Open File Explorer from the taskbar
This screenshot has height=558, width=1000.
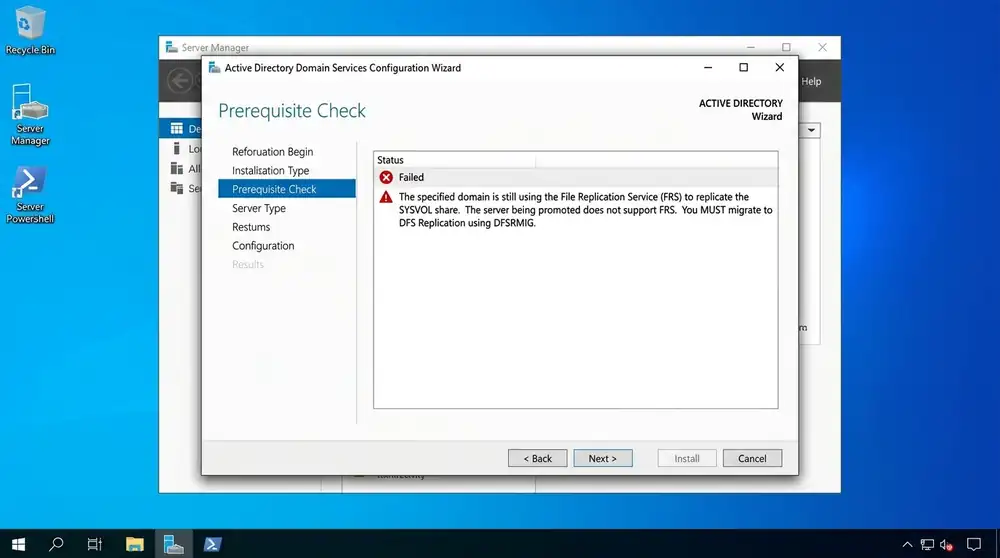[x=135, y=544]
